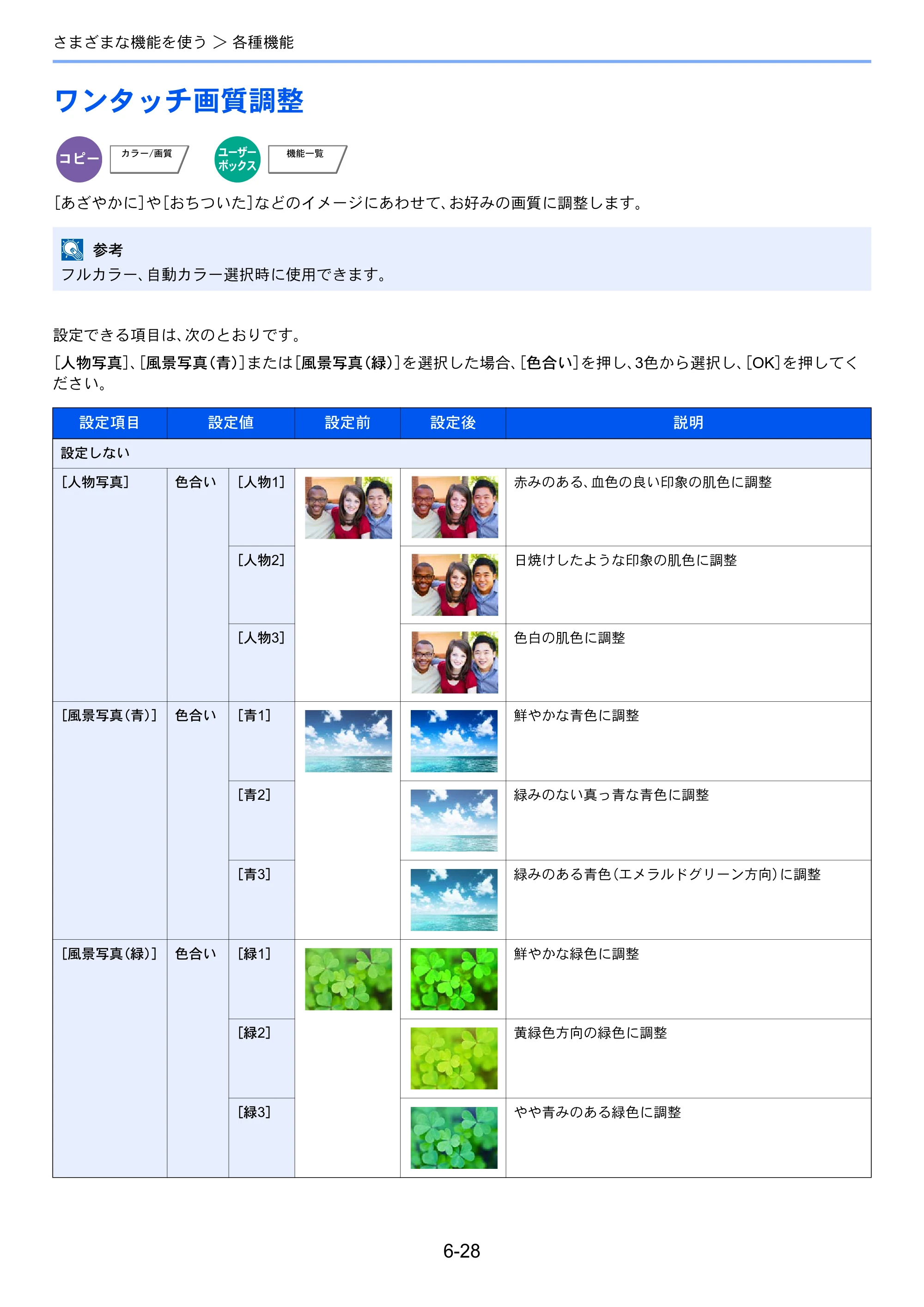Click the [緑1] value cell
924x1307 pixels.
262,979
